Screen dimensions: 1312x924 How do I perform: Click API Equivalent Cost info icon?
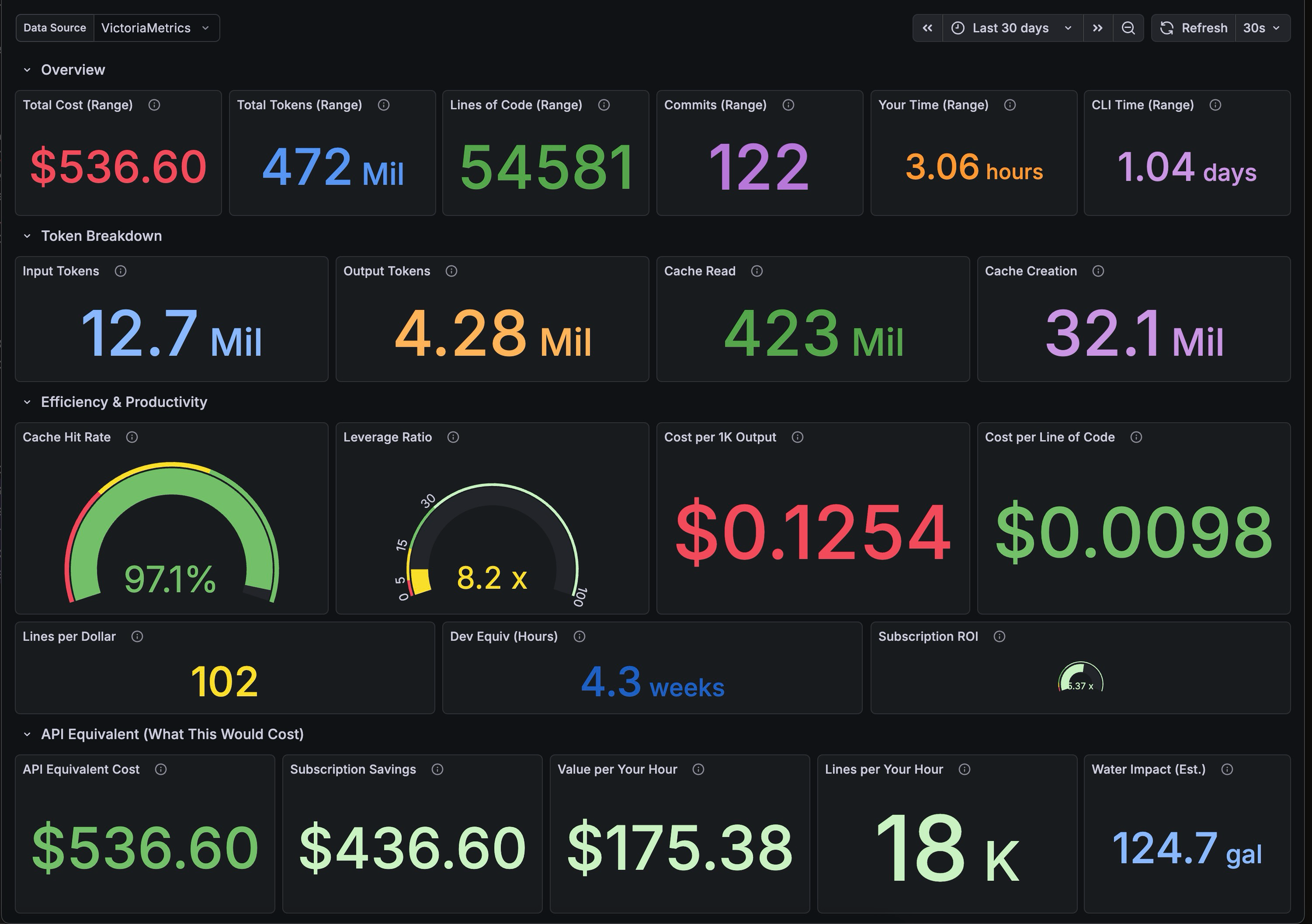click(161, 770)
